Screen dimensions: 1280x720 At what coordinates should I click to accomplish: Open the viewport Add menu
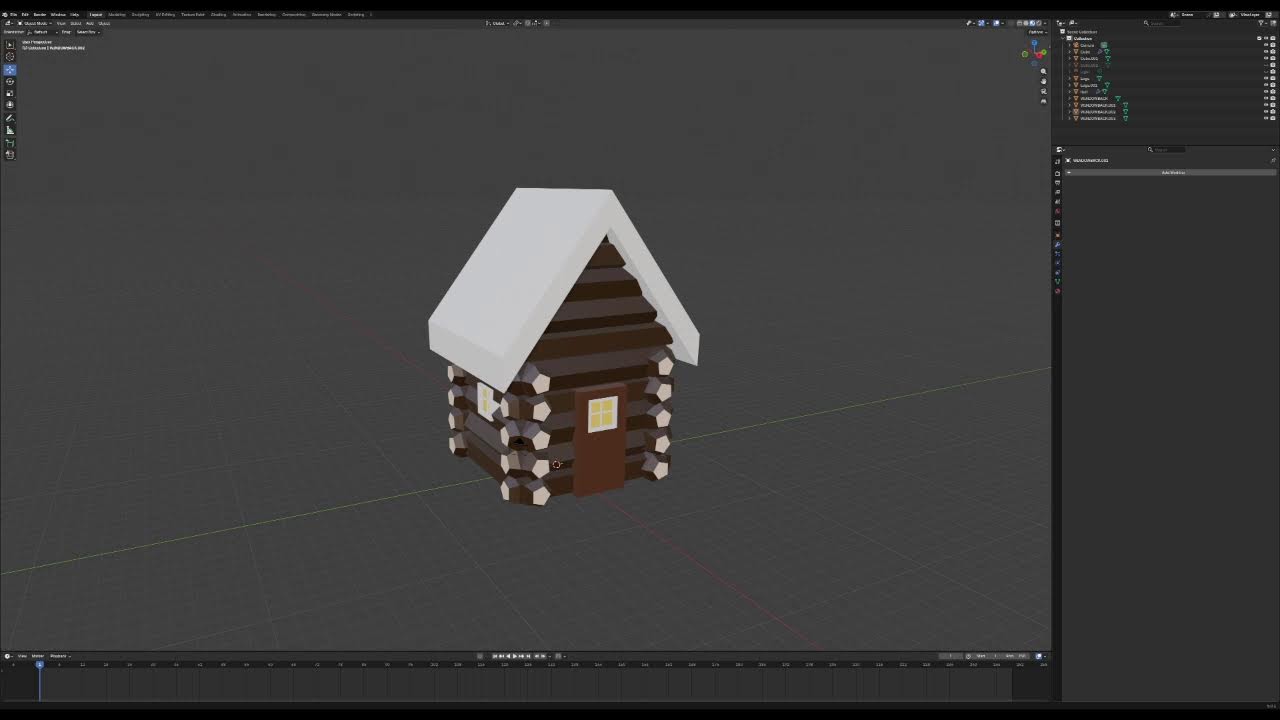click(x=90, y=23)
